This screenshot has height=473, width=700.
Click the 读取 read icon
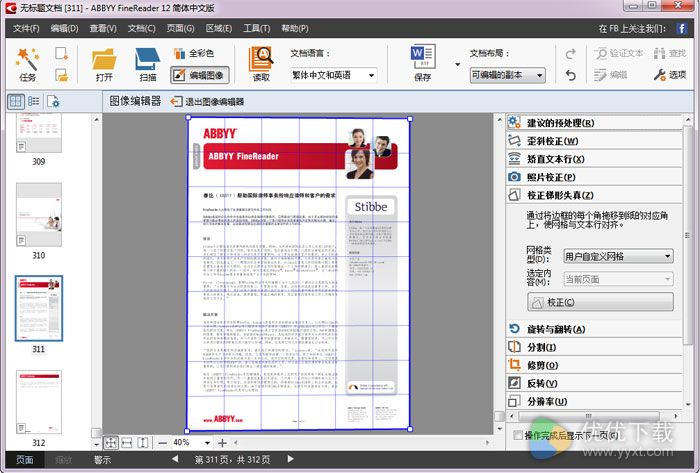tap(261, 64)
